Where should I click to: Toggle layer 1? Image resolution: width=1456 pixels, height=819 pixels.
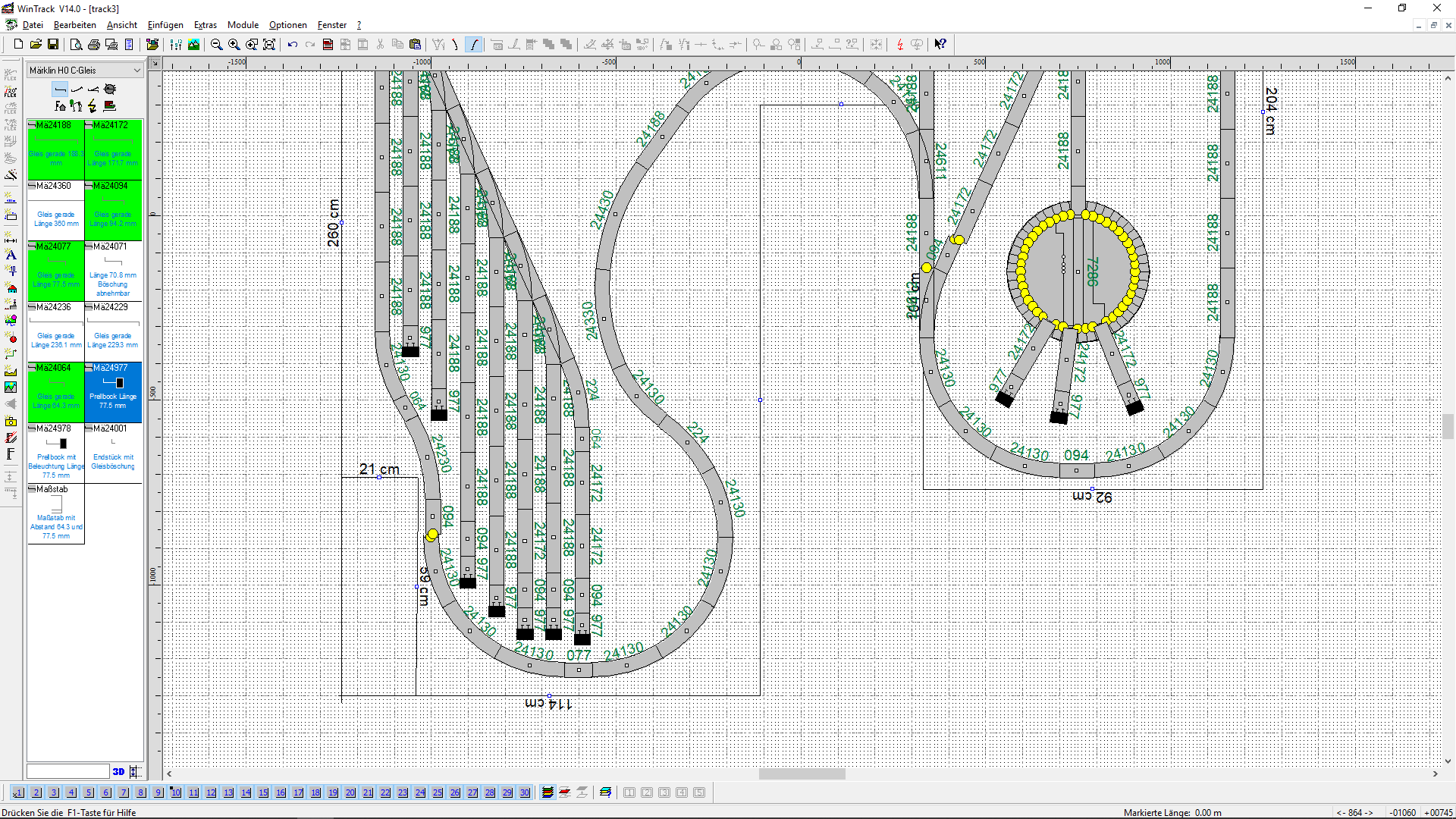click(x=18, y=792)
